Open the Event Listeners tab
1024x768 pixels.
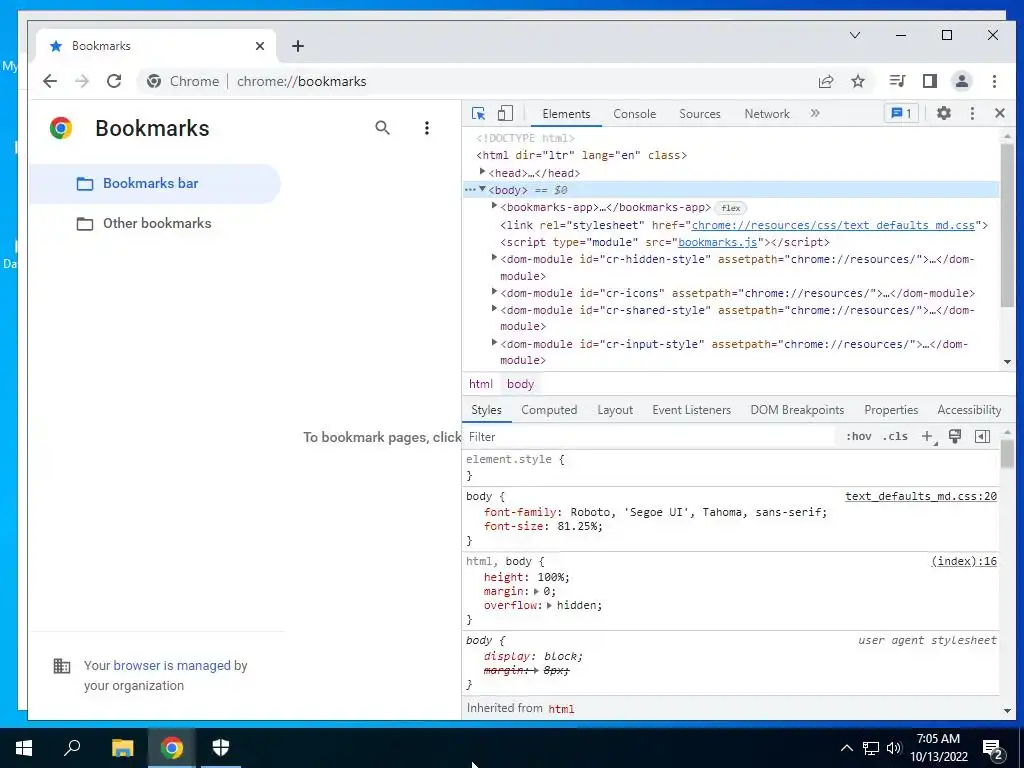tap(692, 410)
